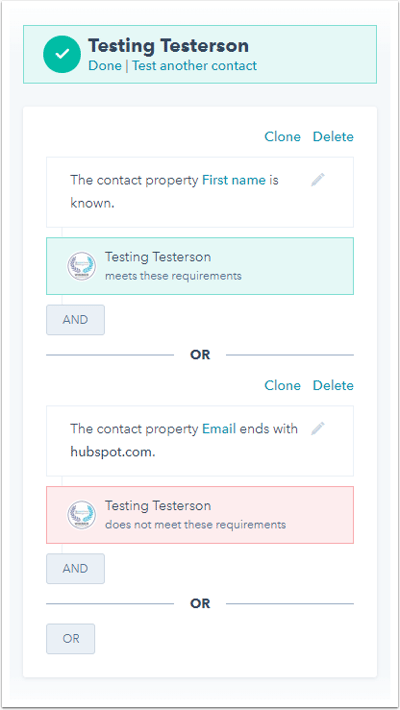
Task: Add AND condition under Email filter
Action: click(x=75, y=568)
